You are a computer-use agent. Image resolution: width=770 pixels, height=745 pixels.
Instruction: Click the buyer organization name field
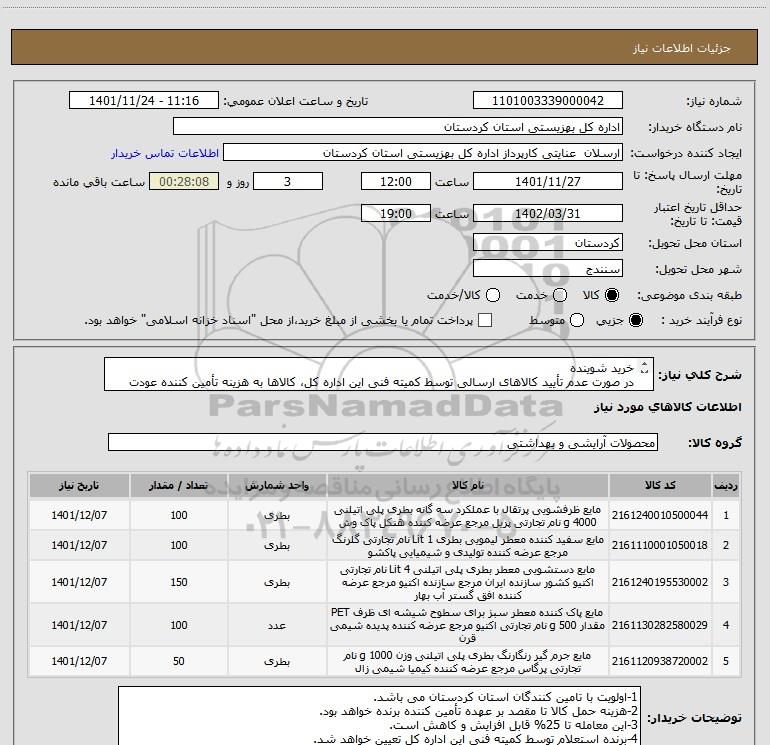coord(398,127)
